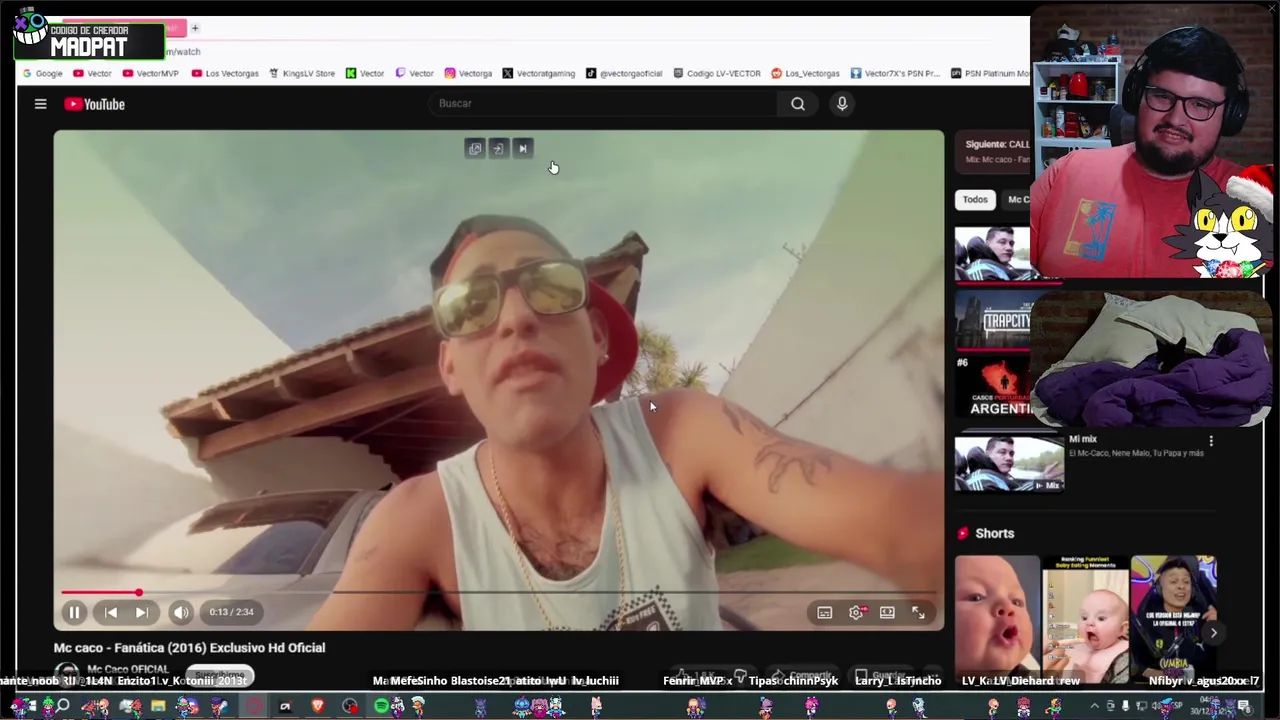Open the third Short with man in headset
Viewport: 1280px width, 720px height.
coord(1173,619)
